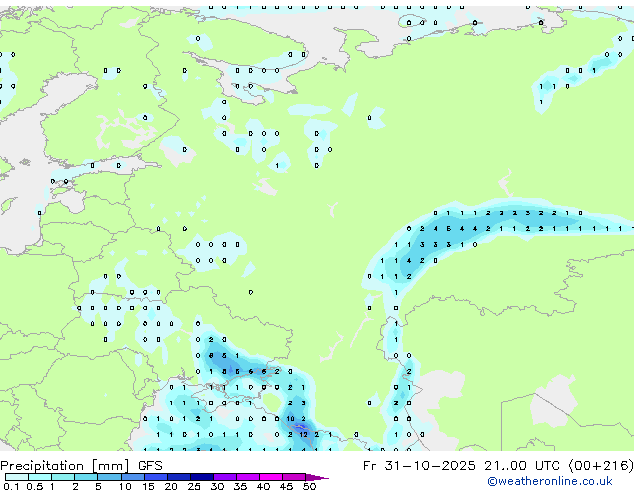634x490 pixels.
Task: Click the legend label '50'
Action: point(309,486)
